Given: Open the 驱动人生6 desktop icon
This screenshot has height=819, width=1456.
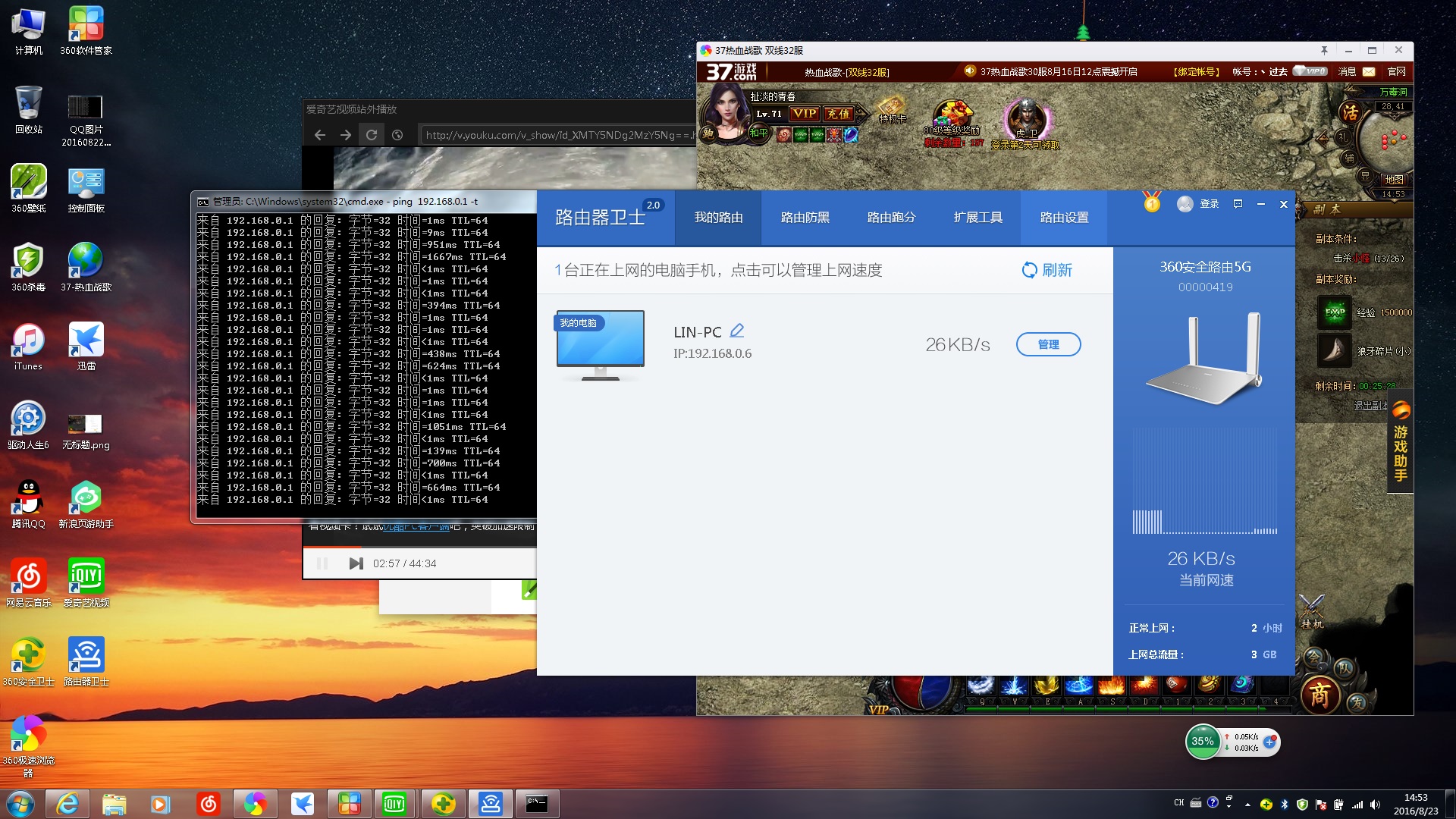Looking at the screenshot, I should coord(28,425).
